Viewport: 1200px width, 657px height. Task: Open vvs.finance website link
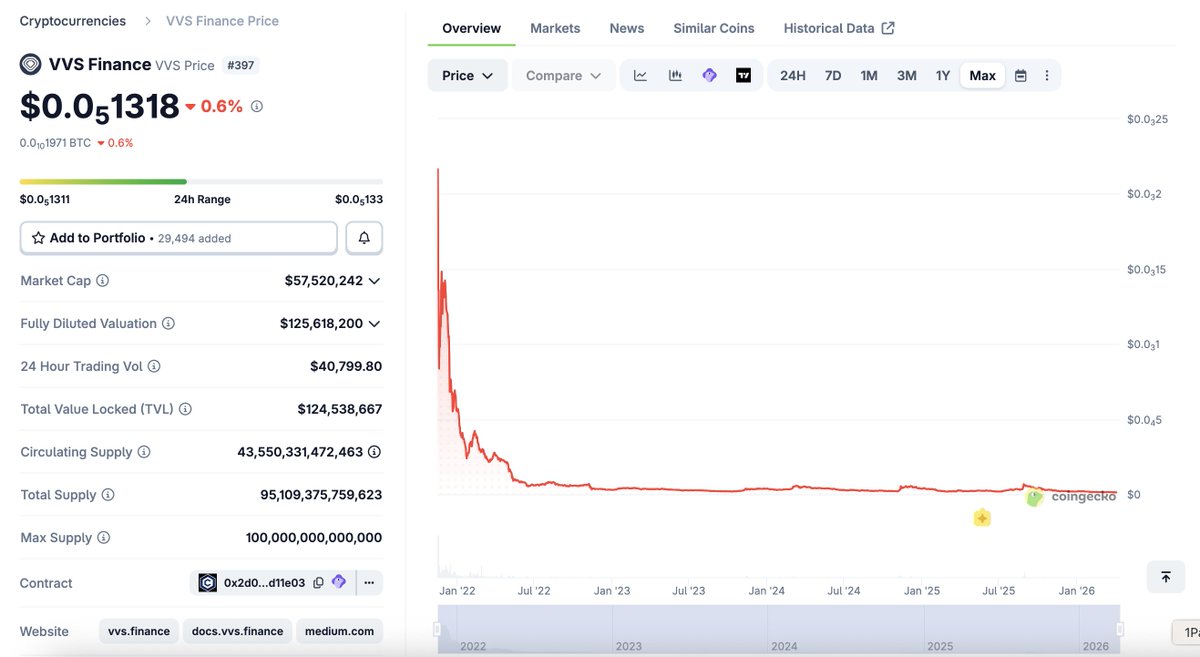point(139,631)
